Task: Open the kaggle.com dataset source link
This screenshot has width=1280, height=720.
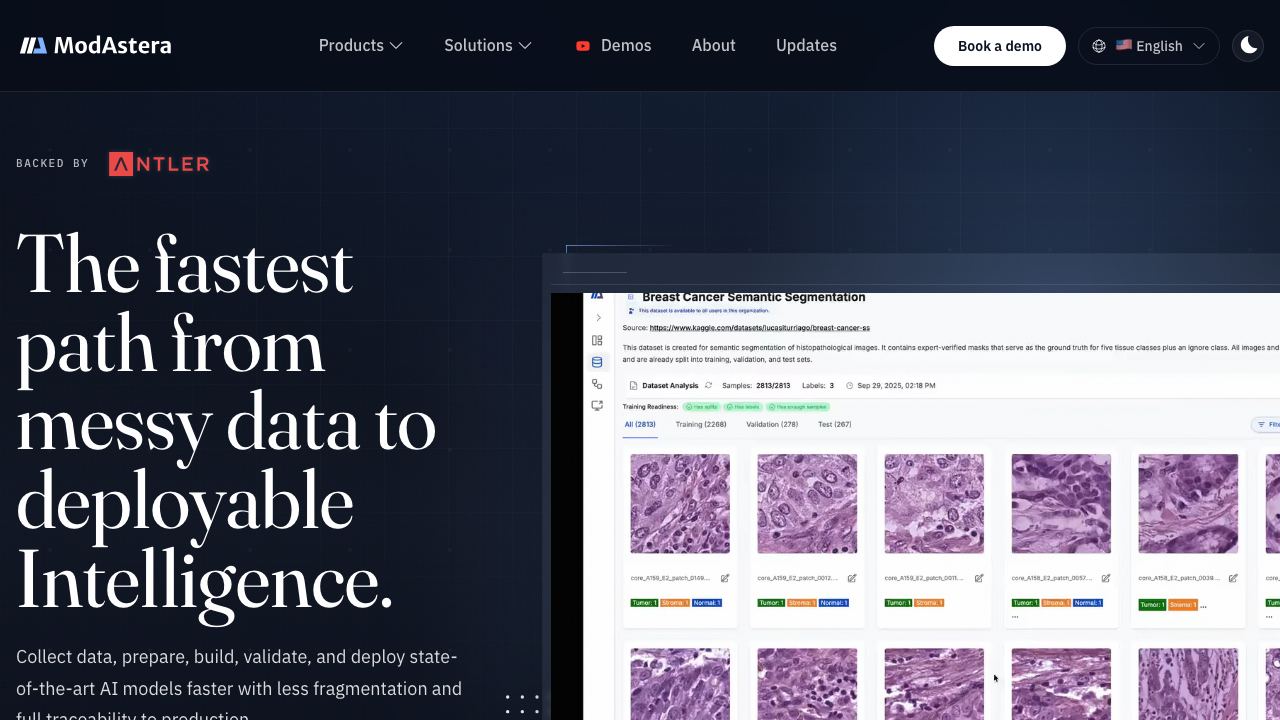Action: point(760,328)
